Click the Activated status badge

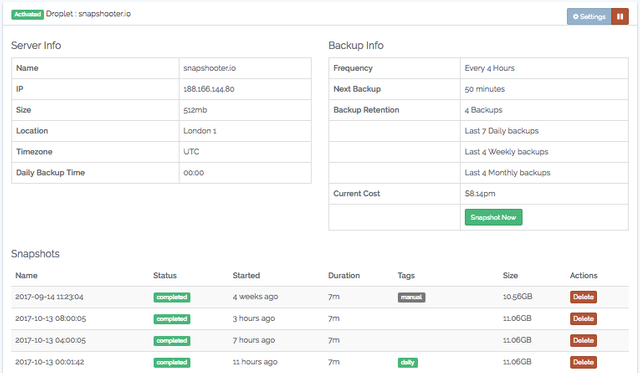tap(27, 14)
